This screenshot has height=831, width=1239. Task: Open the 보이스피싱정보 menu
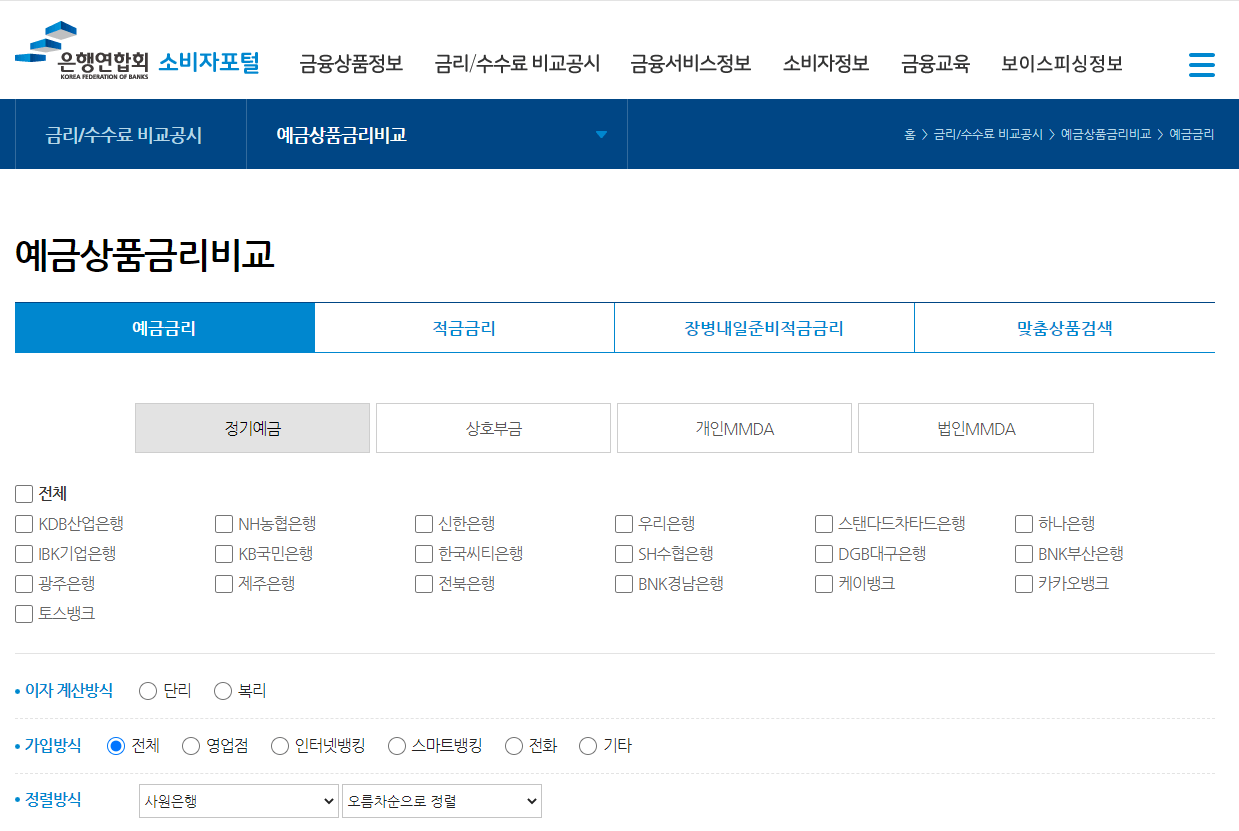tap(1062, 62)
